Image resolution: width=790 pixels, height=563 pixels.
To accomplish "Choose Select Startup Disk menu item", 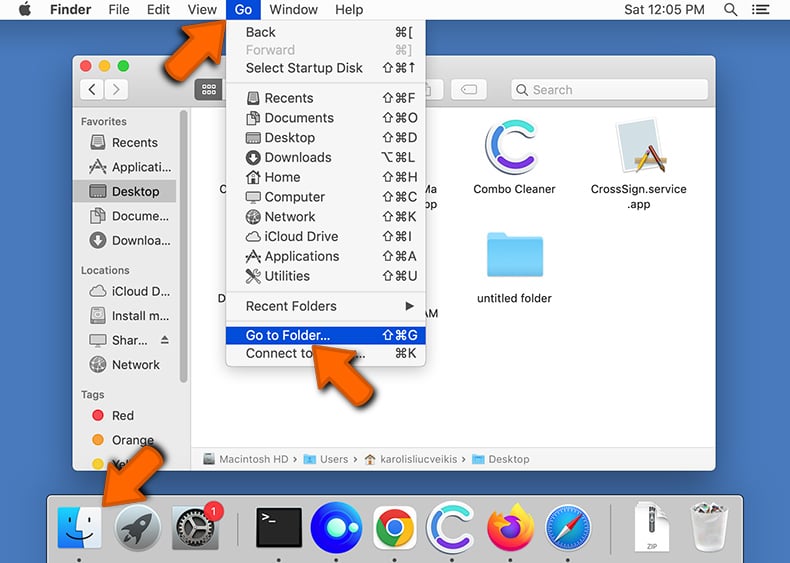I will tap(325, 68).
